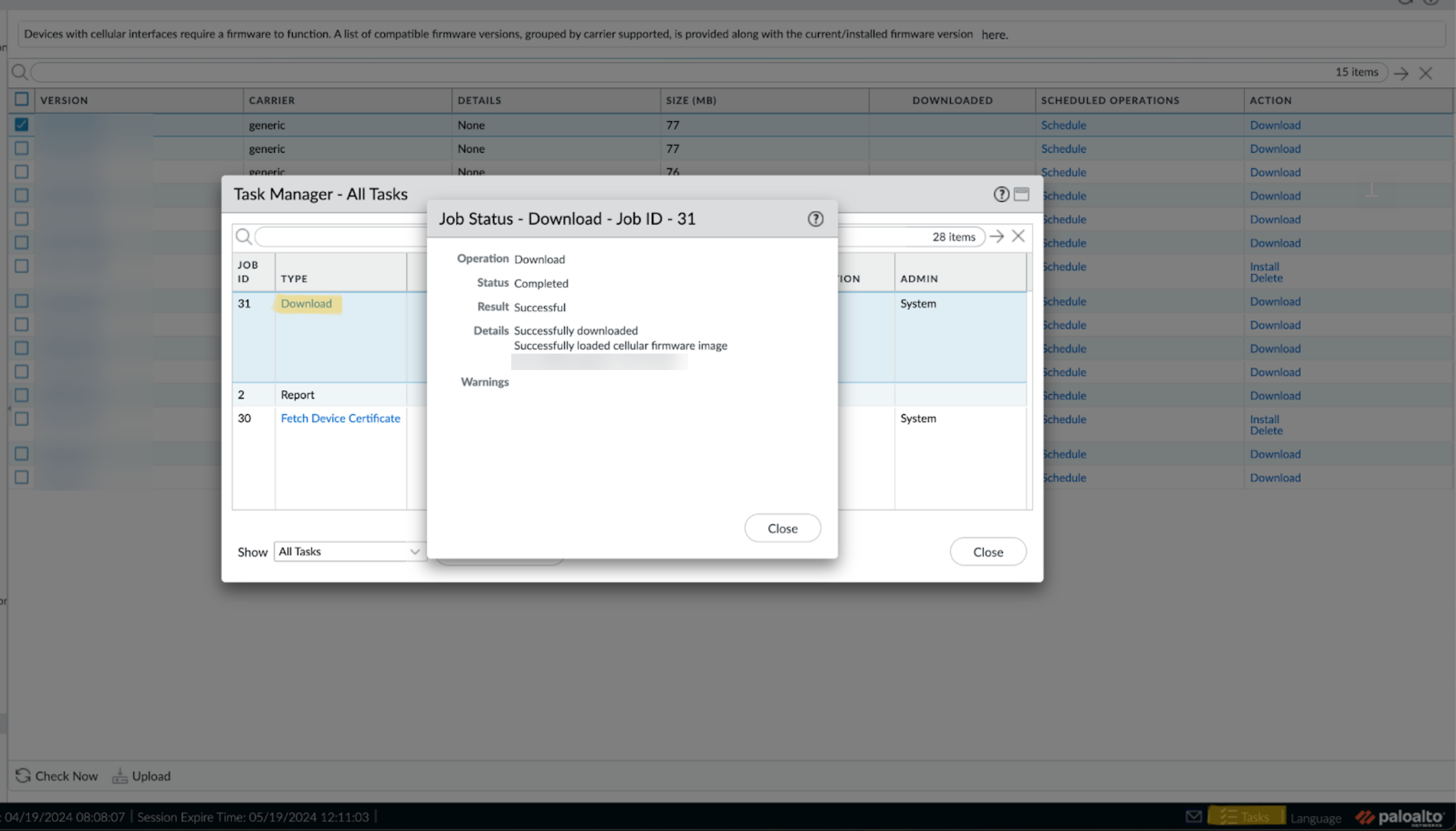
Task: Click the Job Status help question icon
Action: click(815, 219)
